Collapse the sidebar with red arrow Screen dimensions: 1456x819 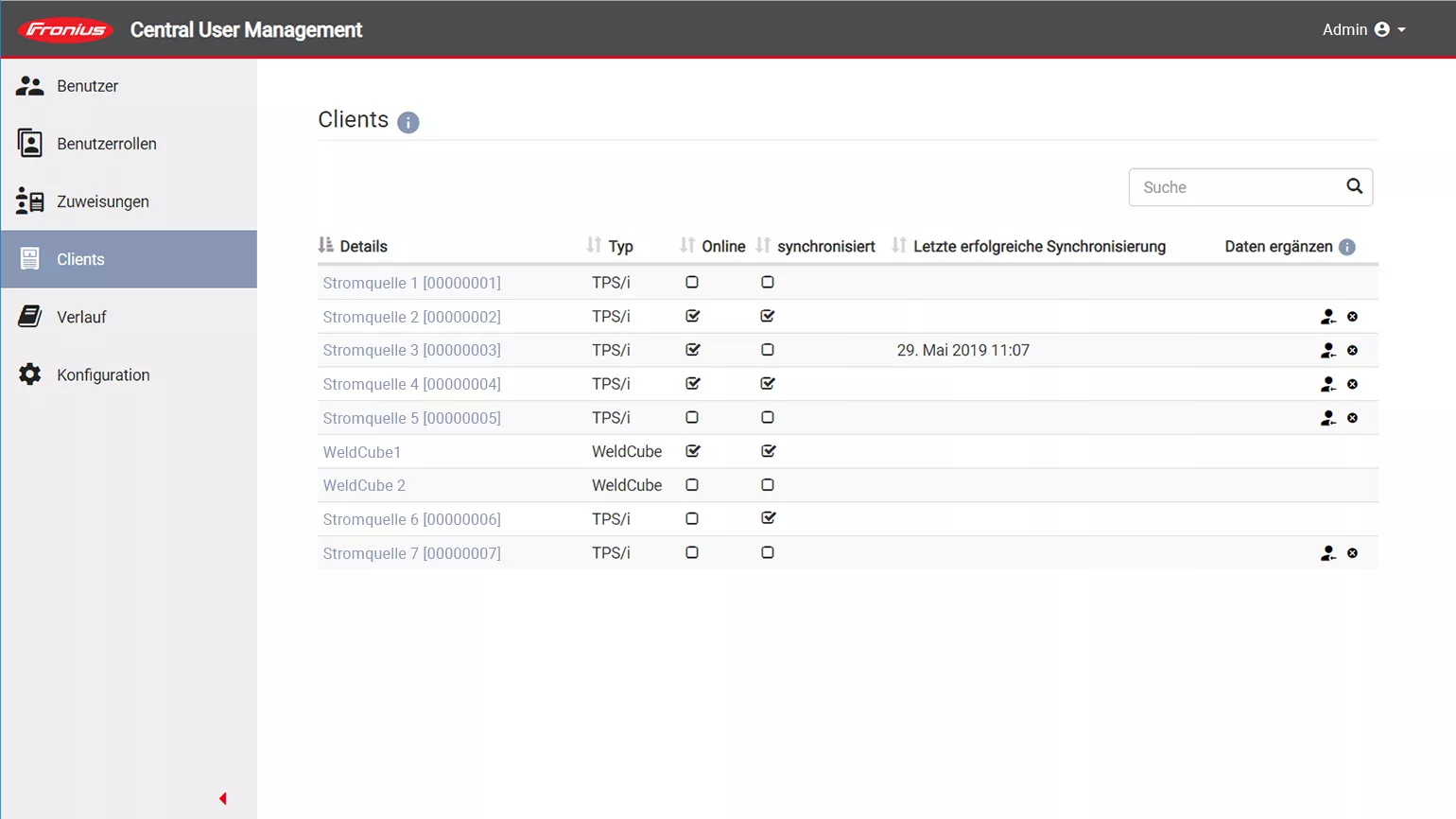[223, 799]
